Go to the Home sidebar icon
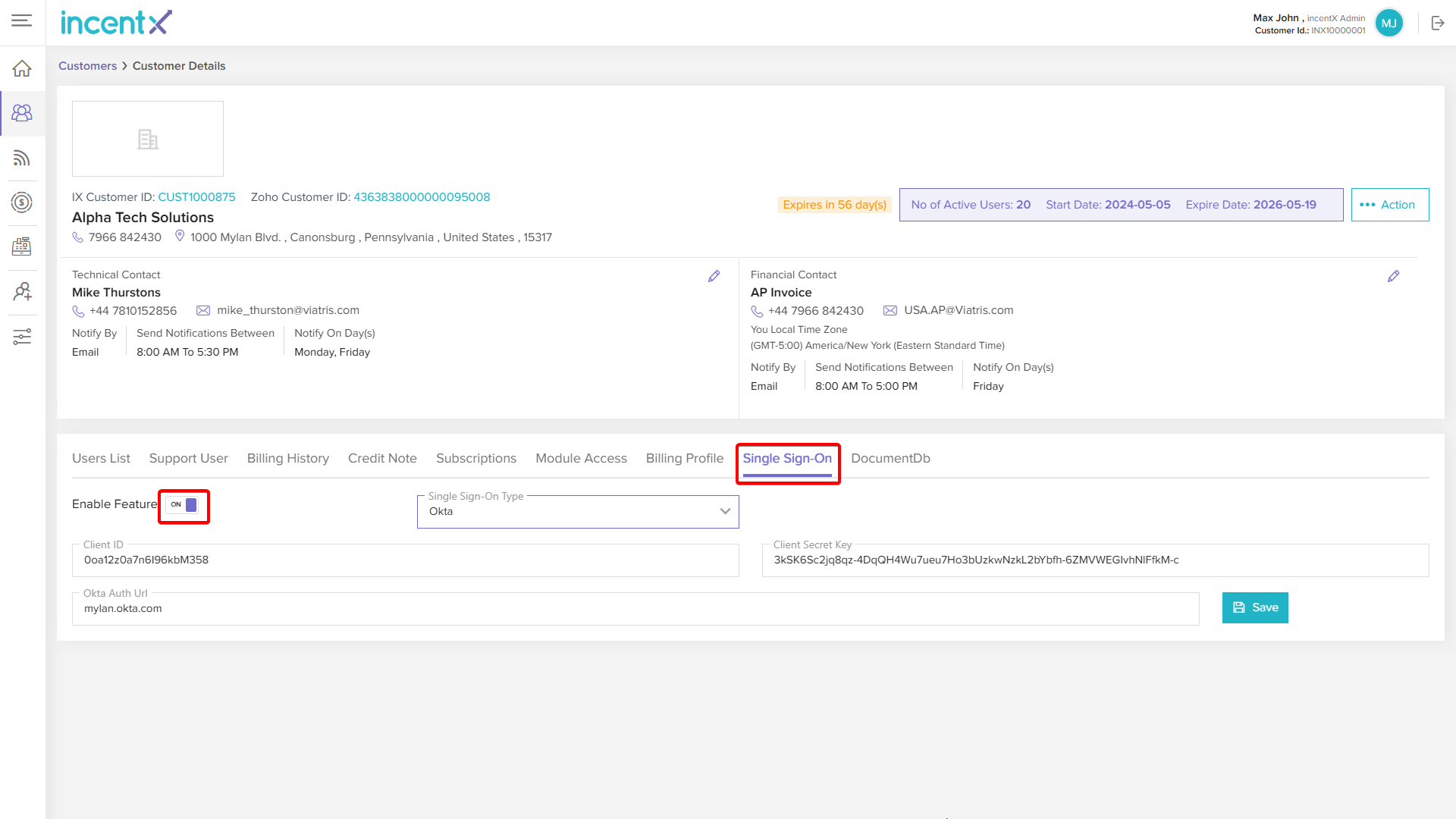Image resolution: width=1456 pixels, height=819 pixels. point(22,68)
